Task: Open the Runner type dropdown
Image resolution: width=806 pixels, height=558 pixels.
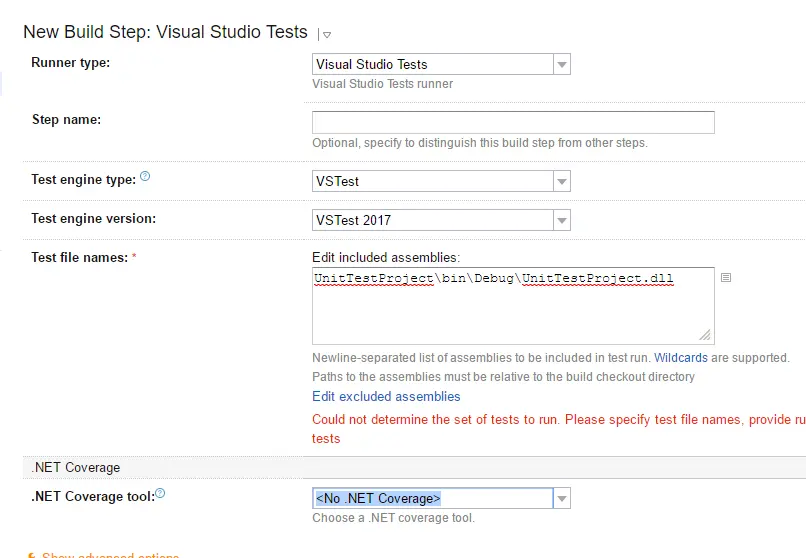Action: coord(441,64)
